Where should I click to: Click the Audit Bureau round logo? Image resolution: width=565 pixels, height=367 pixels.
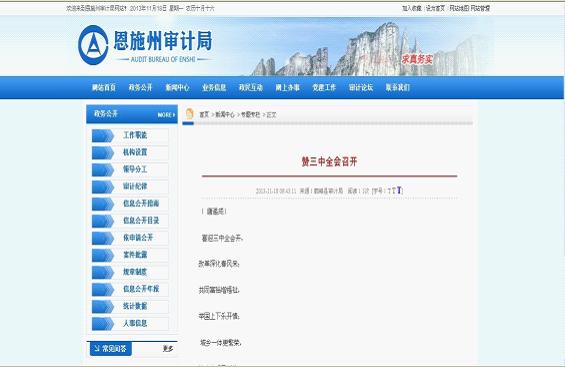[93, 45]
